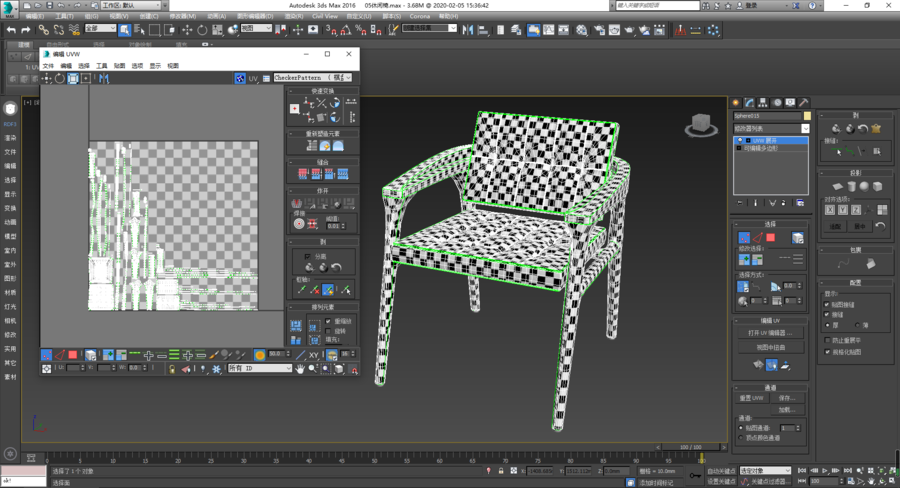Collapse the 快速变换 rollout
This screenshot has width=900, height=488.
(x=323, y=91)
